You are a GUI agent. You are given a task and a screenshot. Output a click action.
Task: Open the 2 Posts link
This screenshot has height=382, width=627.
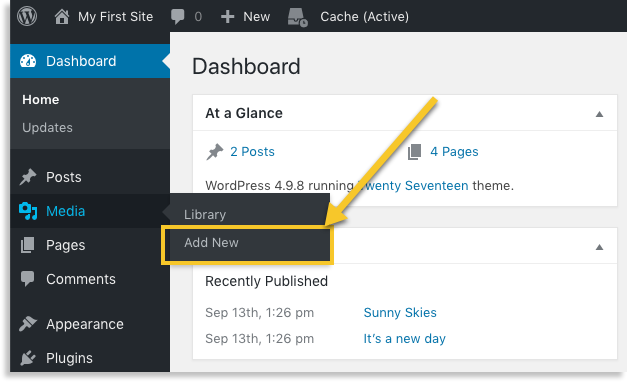tap(252, 152)
